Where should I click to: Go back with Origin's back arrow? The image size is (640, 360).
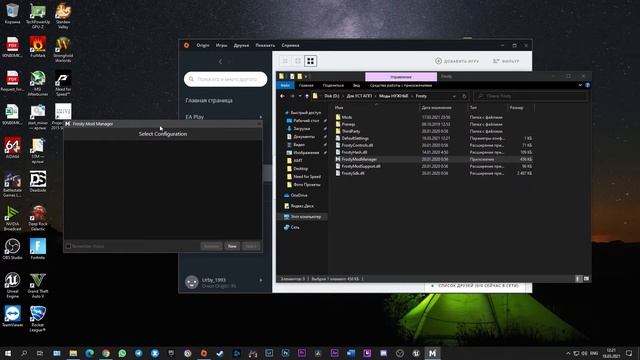[220, 61]
